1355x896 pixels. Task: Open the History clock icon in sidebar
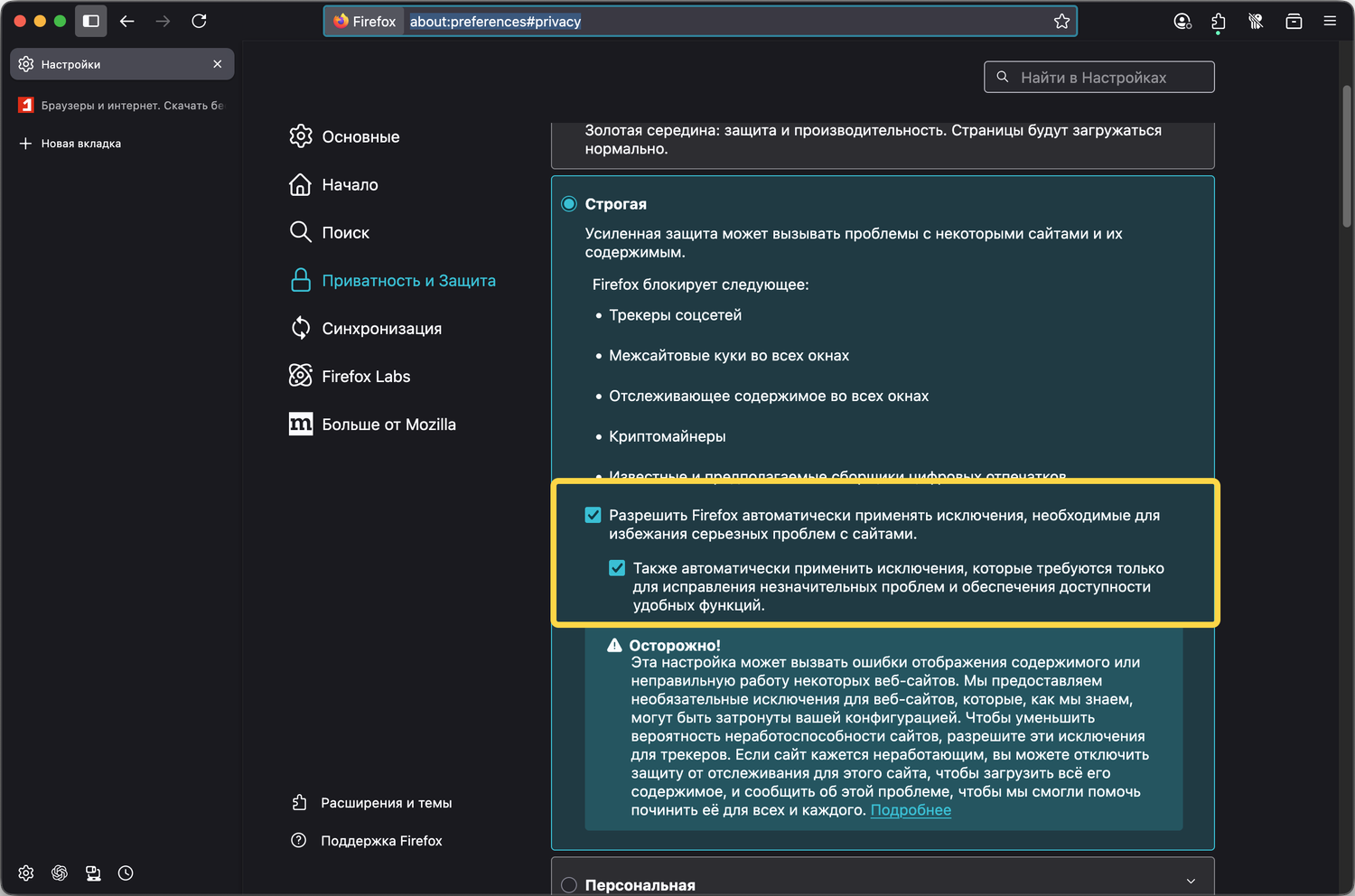[126, 873]
